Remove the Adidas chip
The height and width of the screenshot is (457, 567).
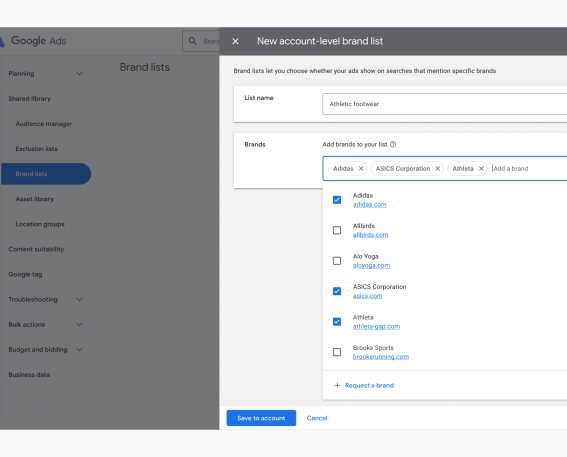click(x=361, y=168)
